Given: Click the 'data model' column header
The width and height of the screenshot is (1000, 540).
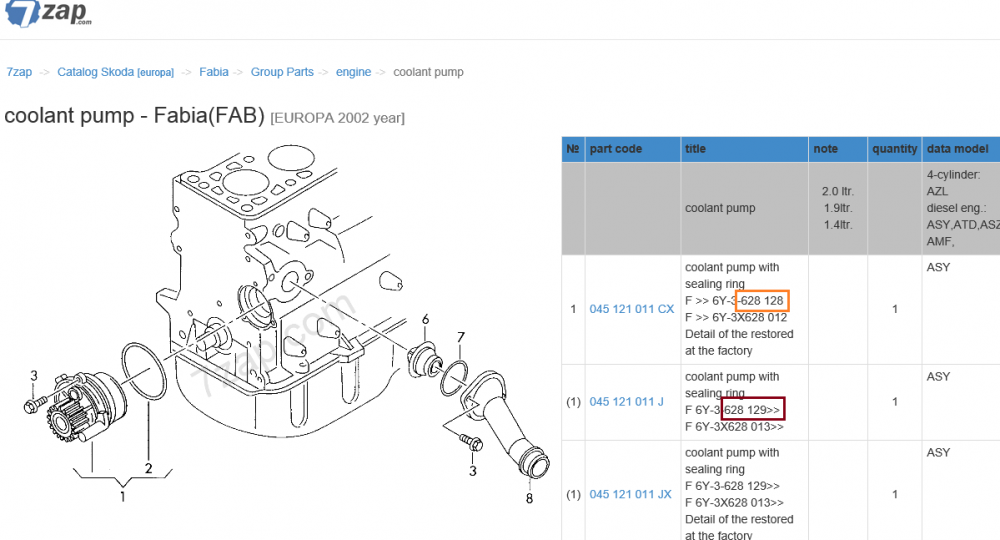Looking at the screenshot, I should coord(960,149).
